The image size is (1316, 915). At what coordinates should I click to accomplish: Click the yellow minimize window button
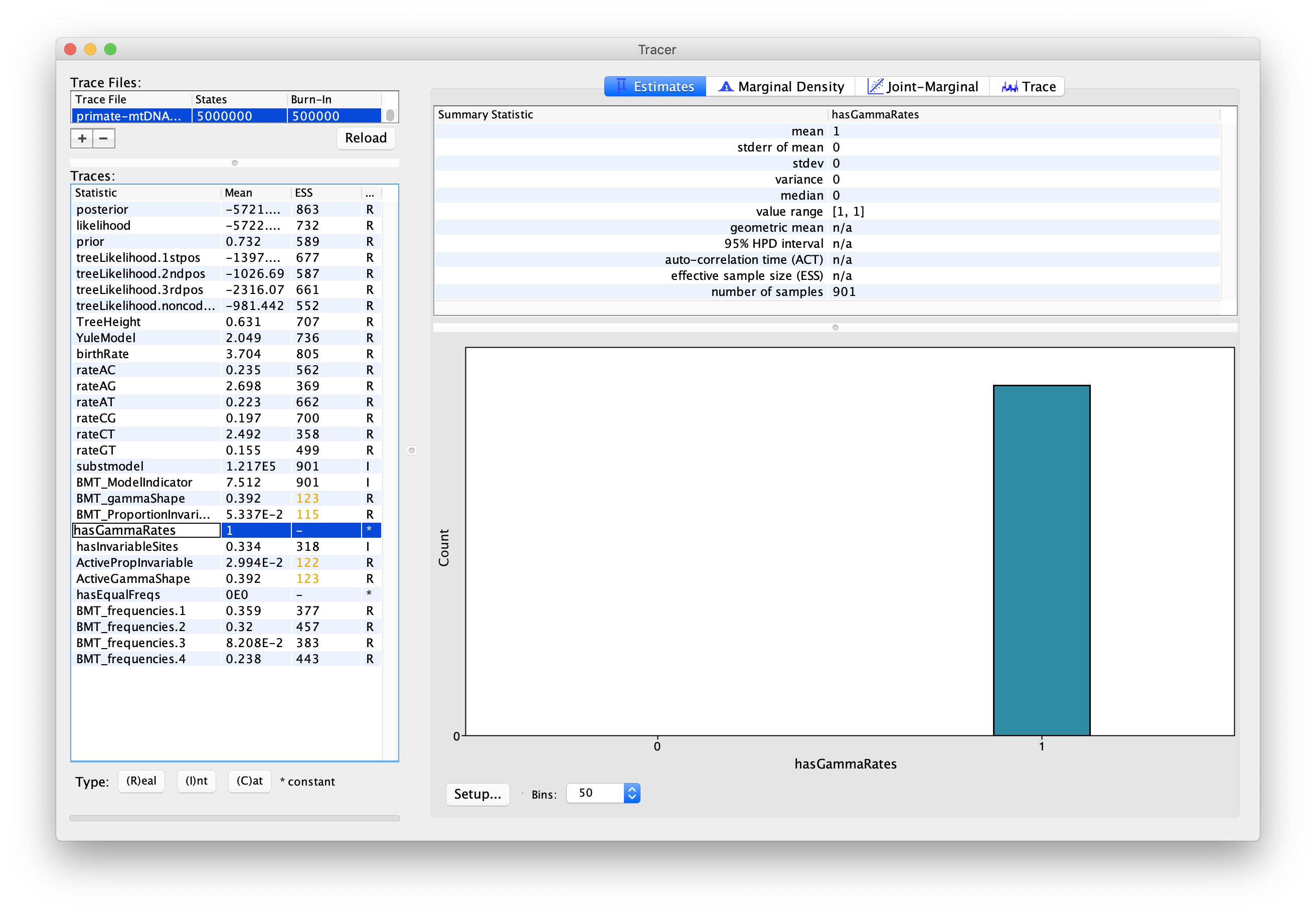coord(90,49)
